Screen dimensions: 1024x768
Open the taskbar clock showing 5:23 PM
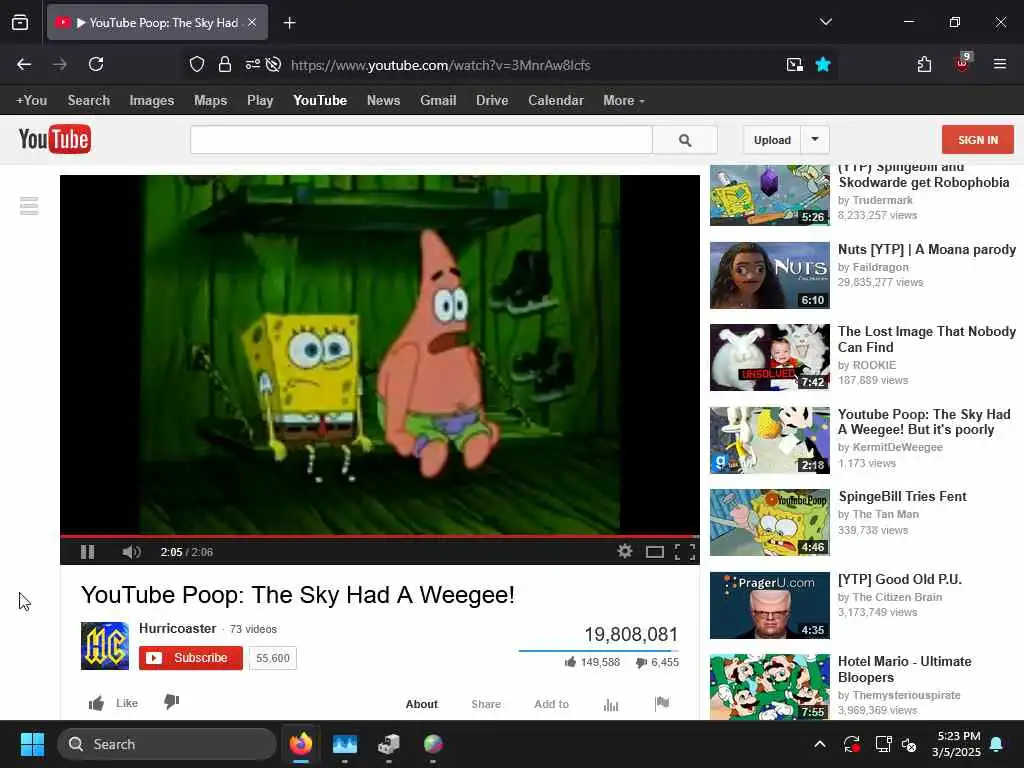tap(956, 744)
